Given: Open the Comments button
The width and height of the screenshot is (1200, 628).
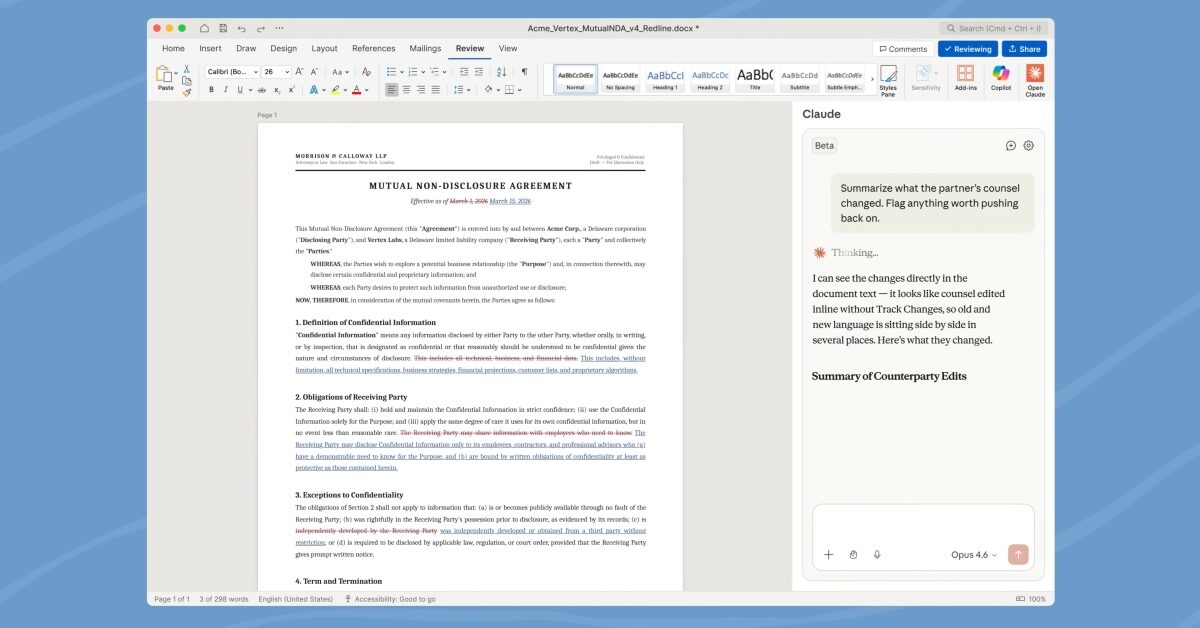Looking at the screenshot, I should coord(903,49).
